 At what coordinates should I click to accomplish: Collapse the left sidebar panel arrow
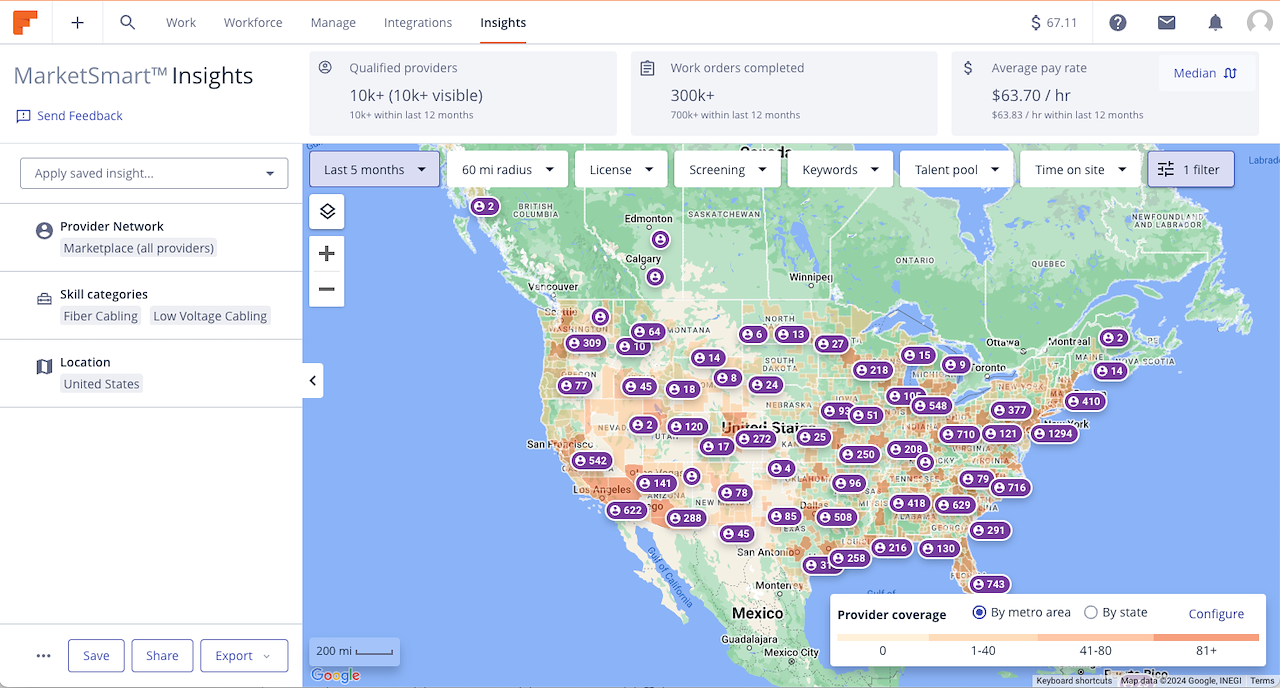point(313,381)
